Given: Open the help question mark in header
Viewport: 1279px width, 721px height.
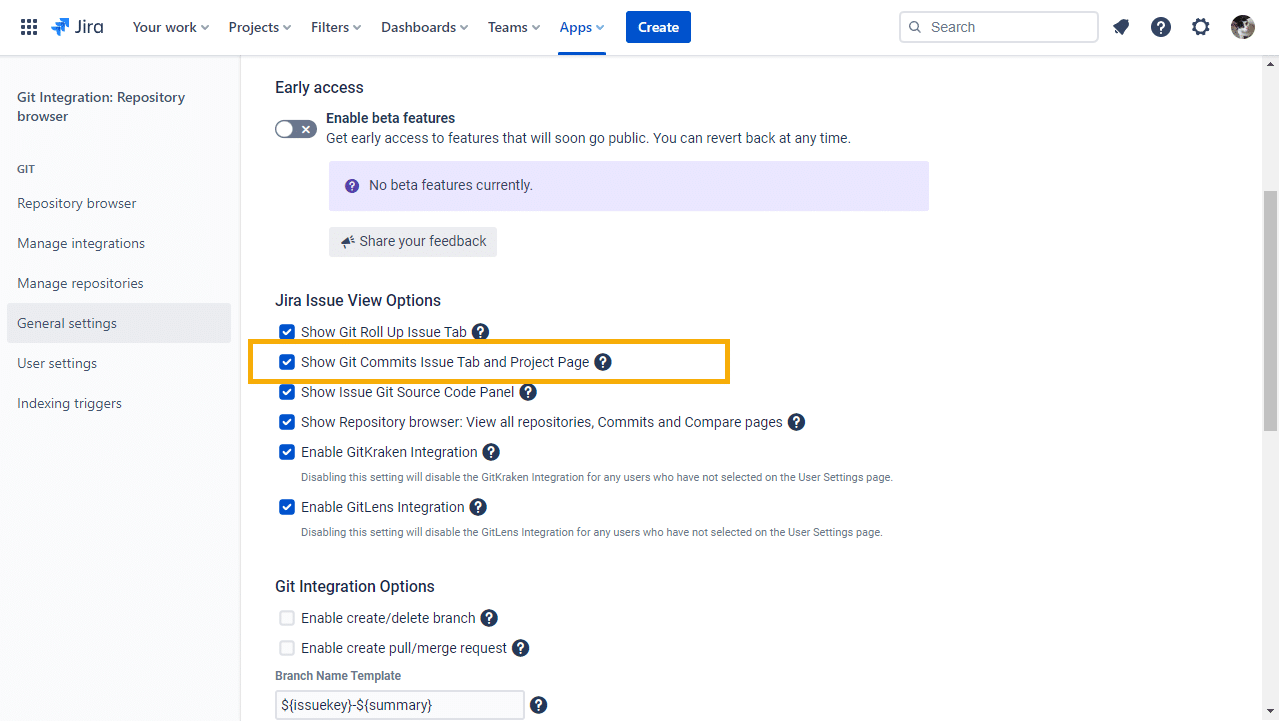Looking at the screenshot, I should pyautogui.click(x=1161, y=27).
